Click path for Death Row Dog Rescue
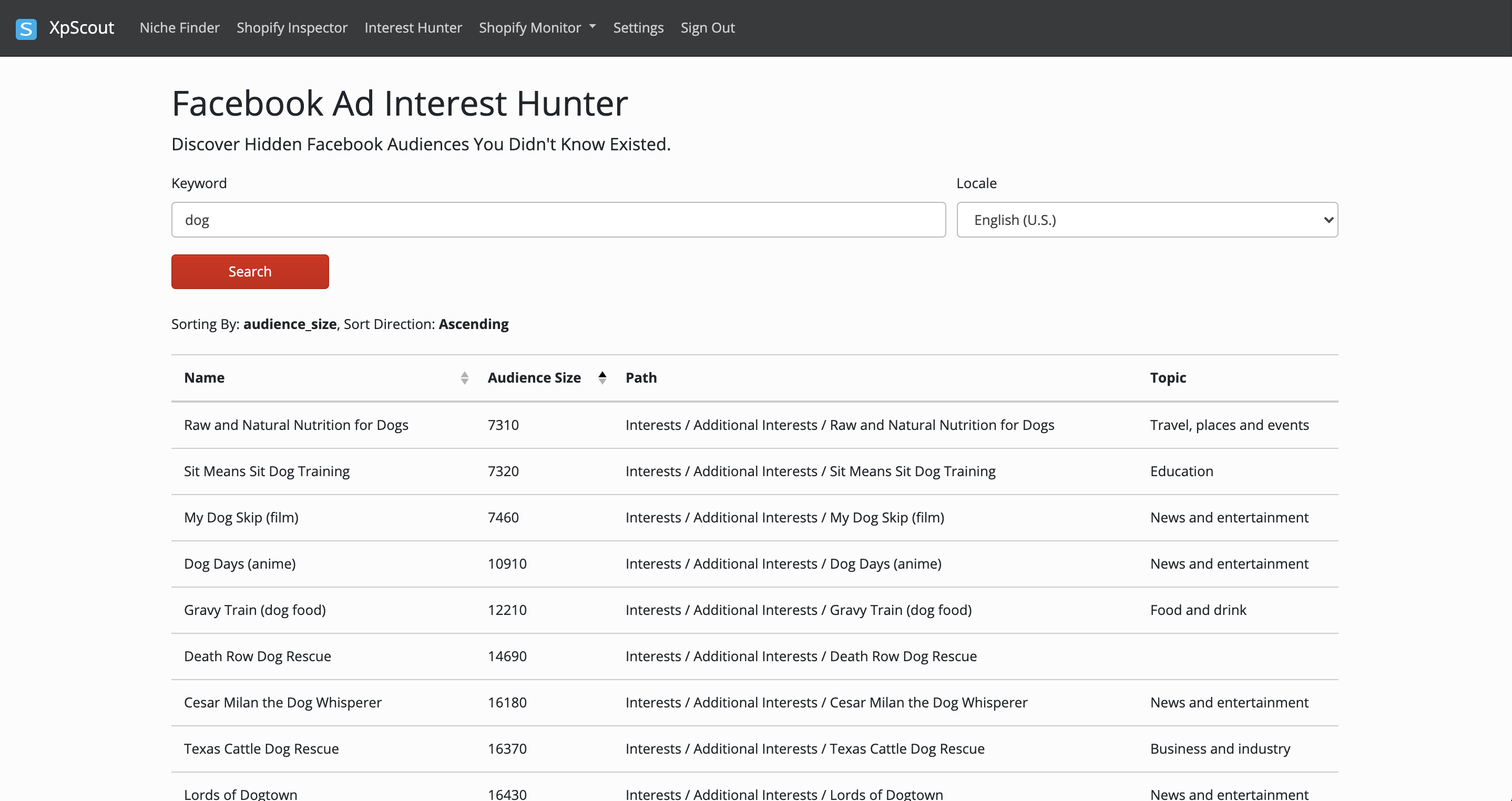Image resolution: width=1512 pixels, height=801 pixels. pyautogui.click(x=801, y=656)
